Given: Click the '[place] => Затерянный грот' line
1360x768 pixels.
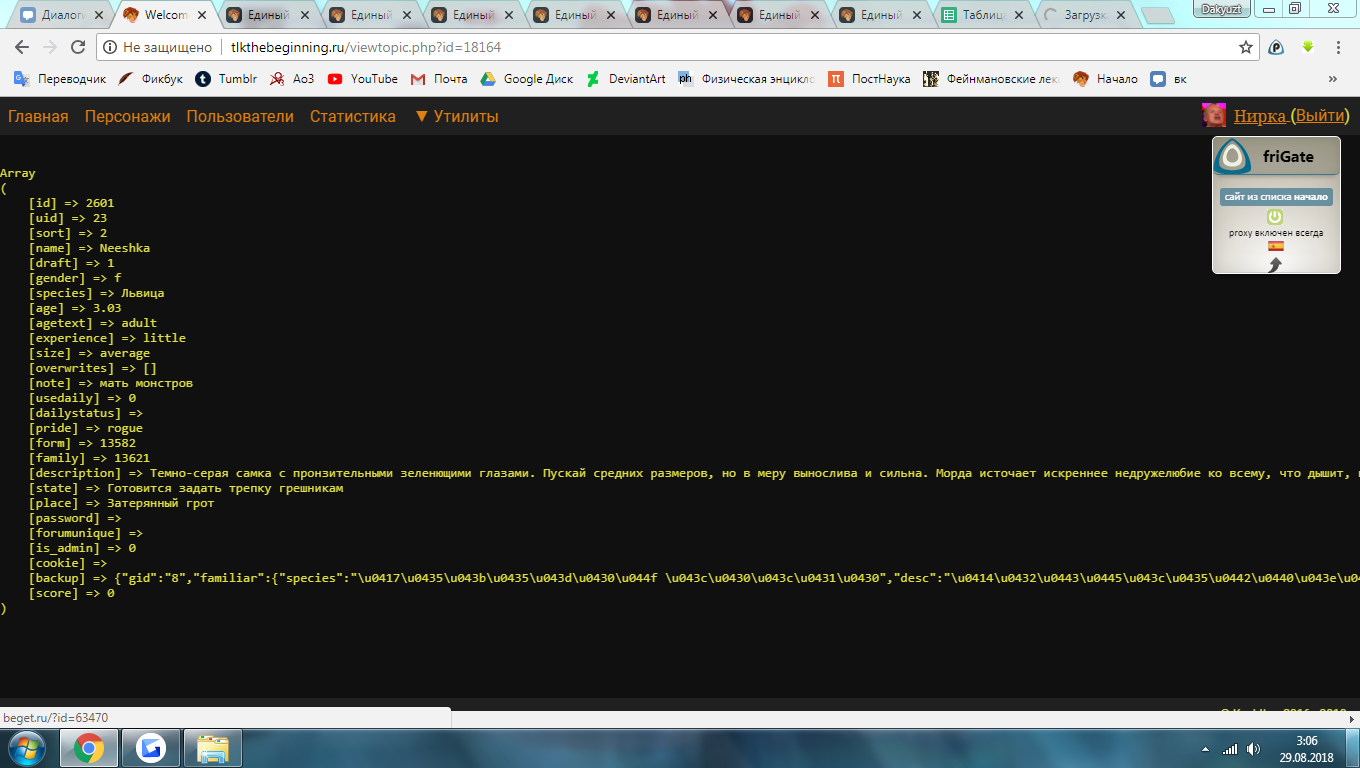Looking at the screenshot, I should (121, 503).
